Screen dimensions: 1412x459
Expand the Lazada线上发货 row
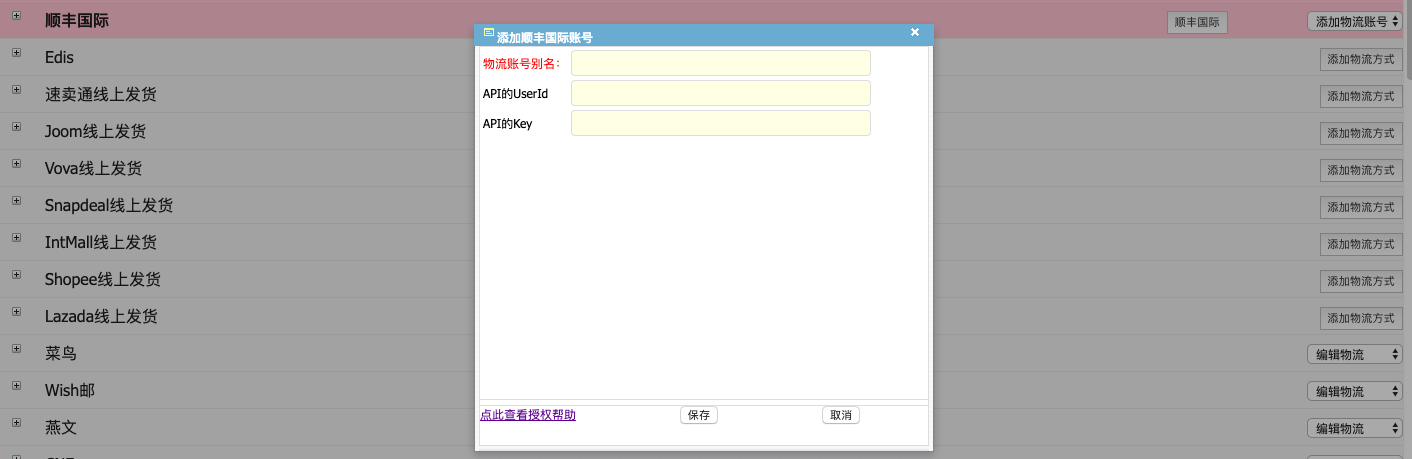16,312
